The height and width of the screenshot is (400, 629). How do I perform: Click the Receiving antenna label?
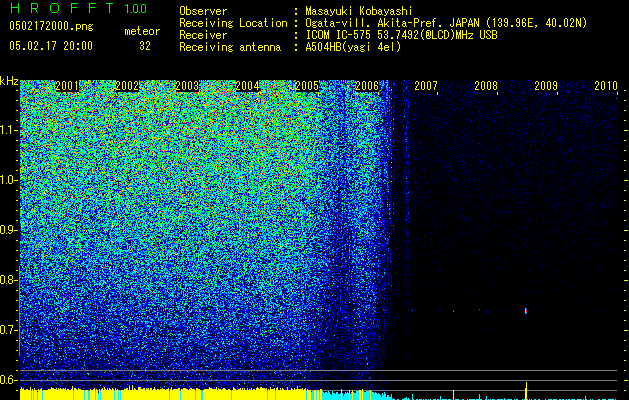point(230,47)
